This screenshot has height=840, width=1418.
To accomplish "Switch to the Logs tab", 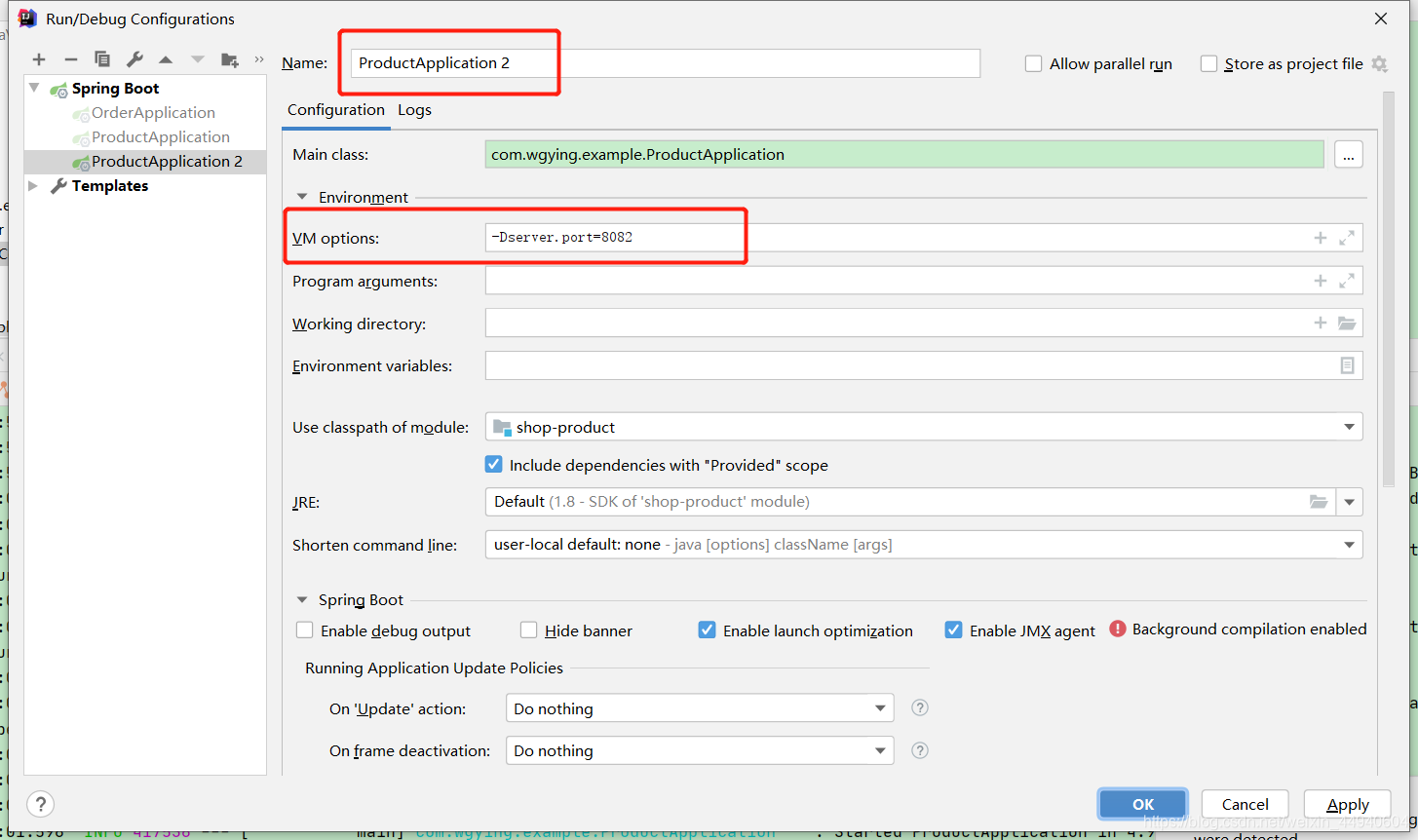I will (414, 110).
